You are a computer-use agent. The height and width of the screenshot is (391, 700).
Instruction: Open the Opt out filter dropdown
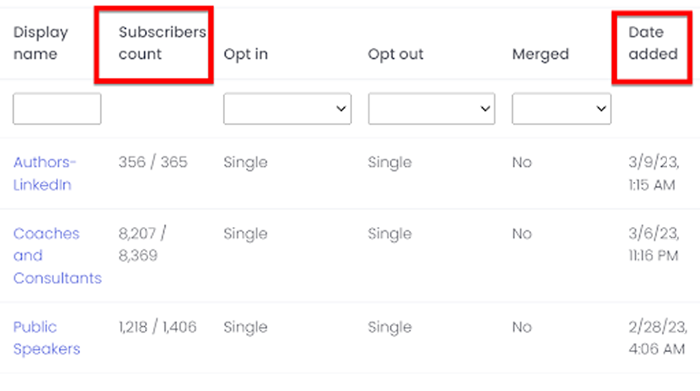pyautogui.click(x=431, y=108)
